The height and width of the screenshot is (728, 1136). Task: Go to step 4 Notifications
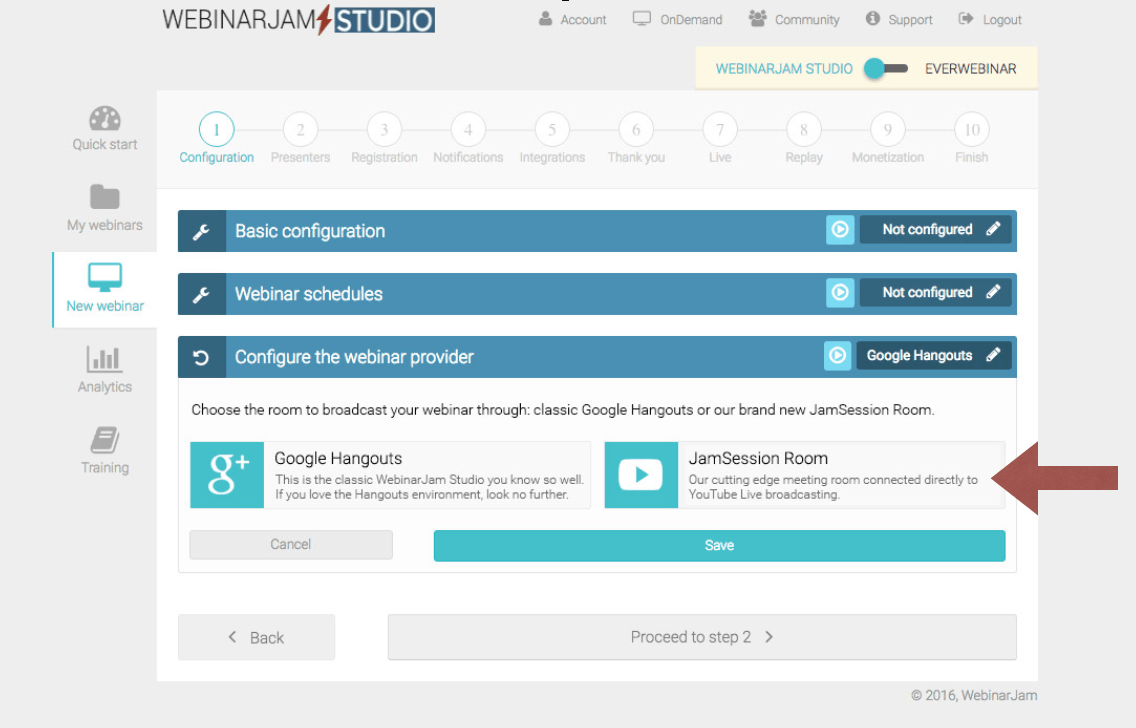point(468,138)
